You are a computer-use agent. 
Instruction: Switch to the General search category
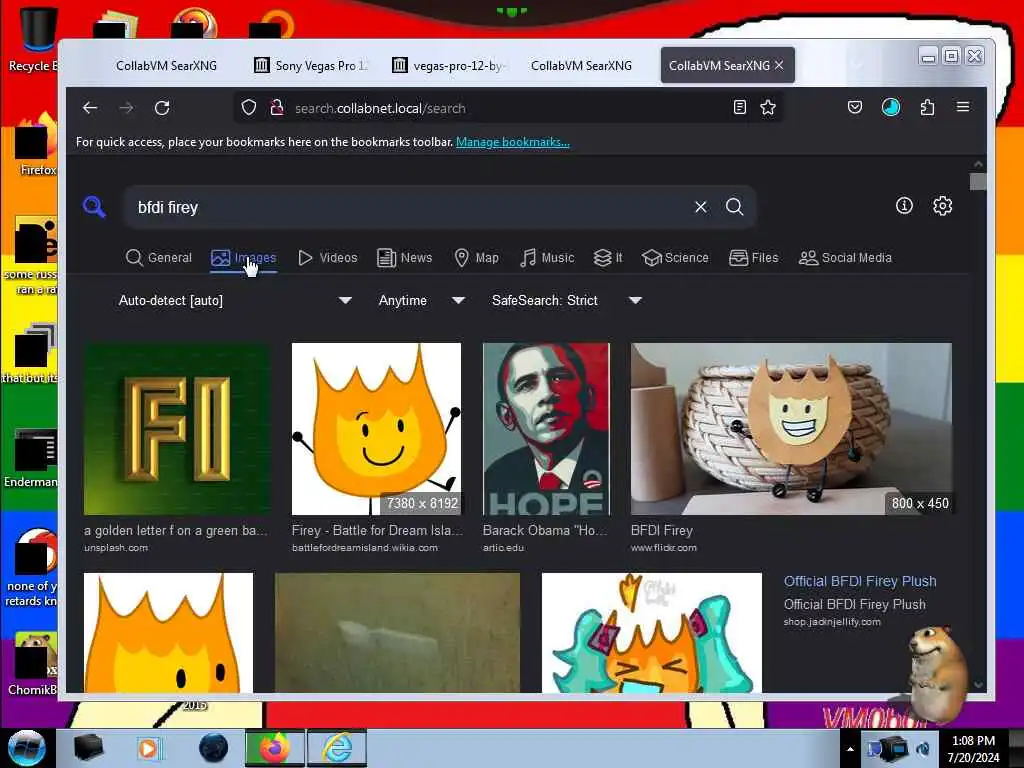[x=159, y=257]
